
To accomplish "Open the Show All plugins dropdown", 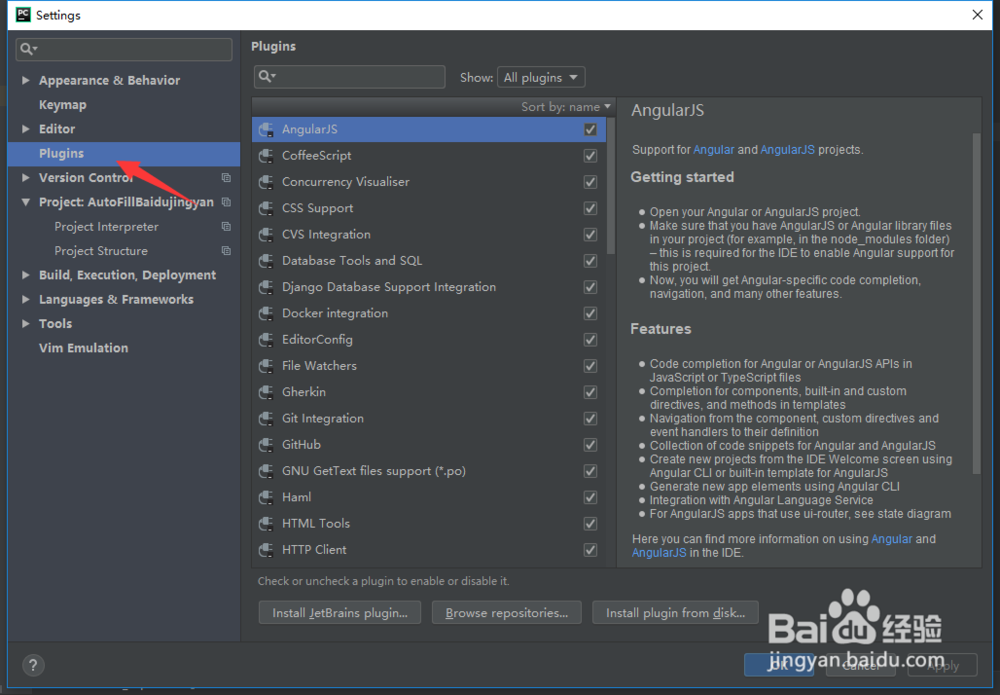I will pos(541,77).
